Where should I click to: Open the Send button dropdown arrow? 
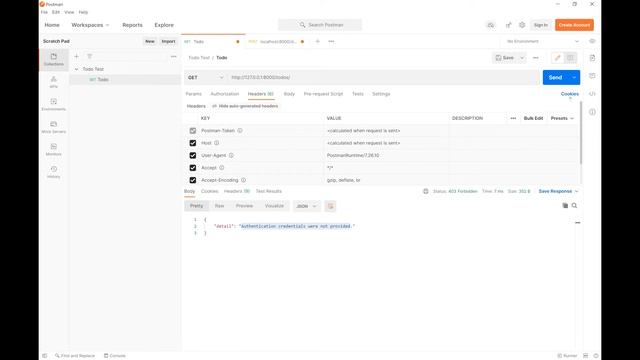coord(574,78)
